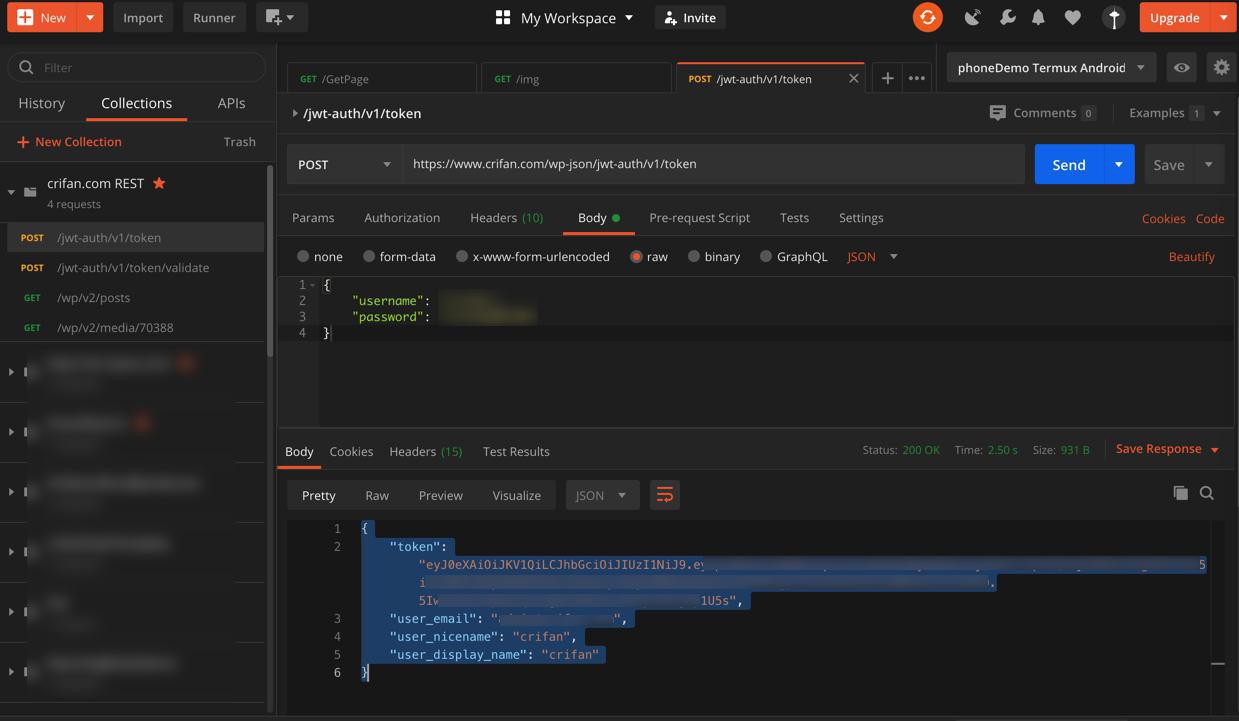This screenshot has height=721, width=1239.
Task: Switch to the GET /GetPage tab
Action: [382, 78]
